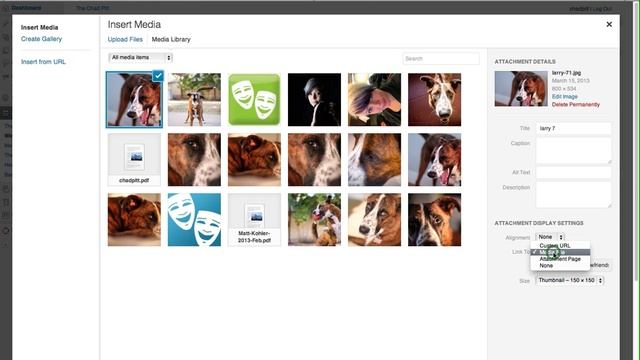The image size is (640, 360).
Task: Edit the Title field containing larry 7
Action: pos(573,128)
